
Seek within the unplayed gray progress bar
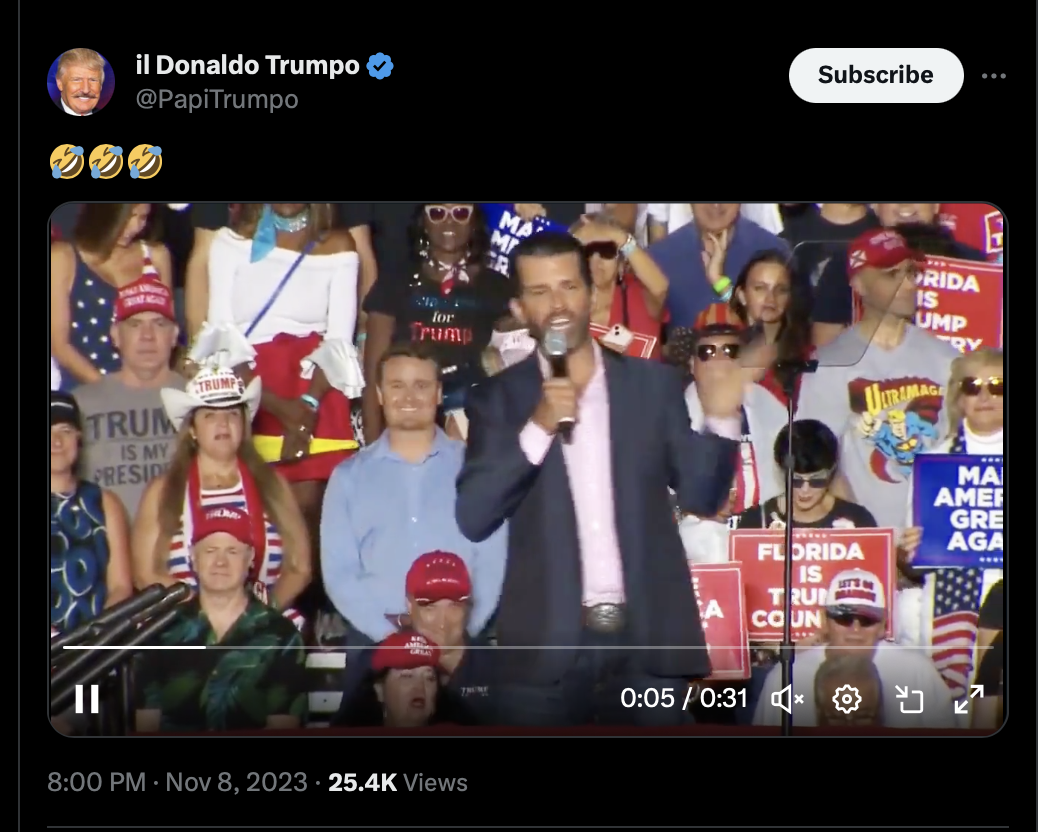pos(600,647)
